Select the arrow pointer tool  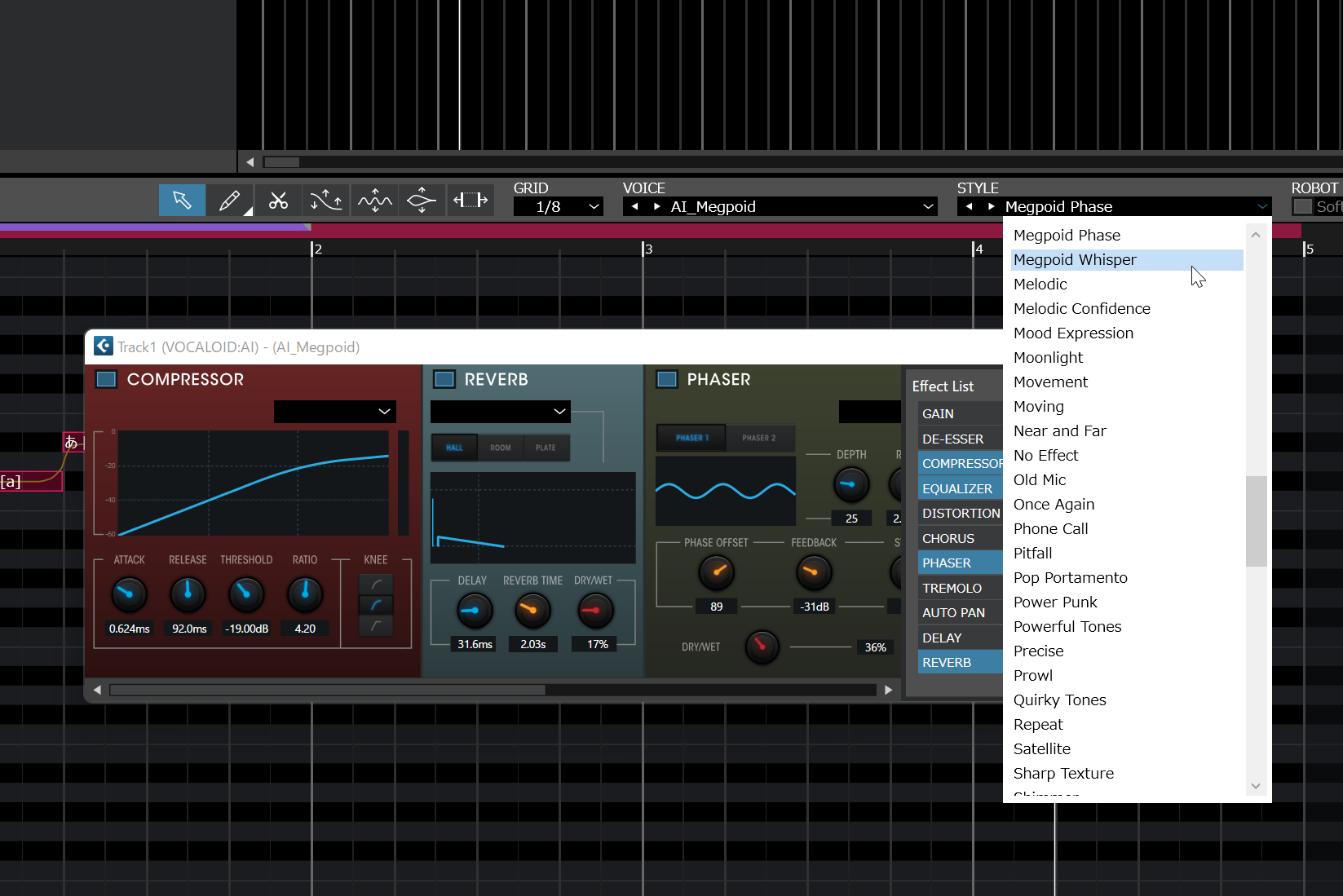[x=182, y=200]
